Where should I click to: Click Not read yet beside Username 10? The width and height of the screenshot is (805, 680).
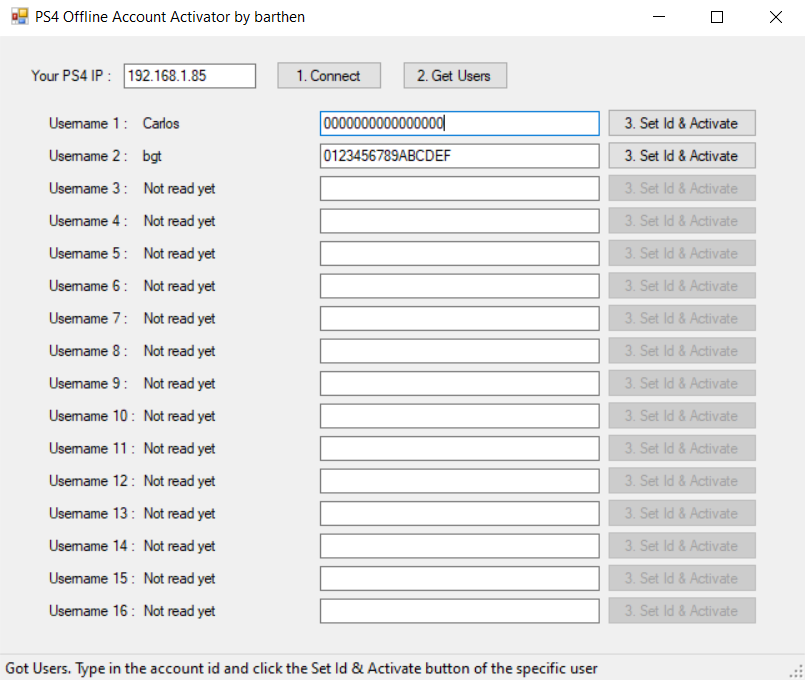pyautogui.click(x=179, y=416)
